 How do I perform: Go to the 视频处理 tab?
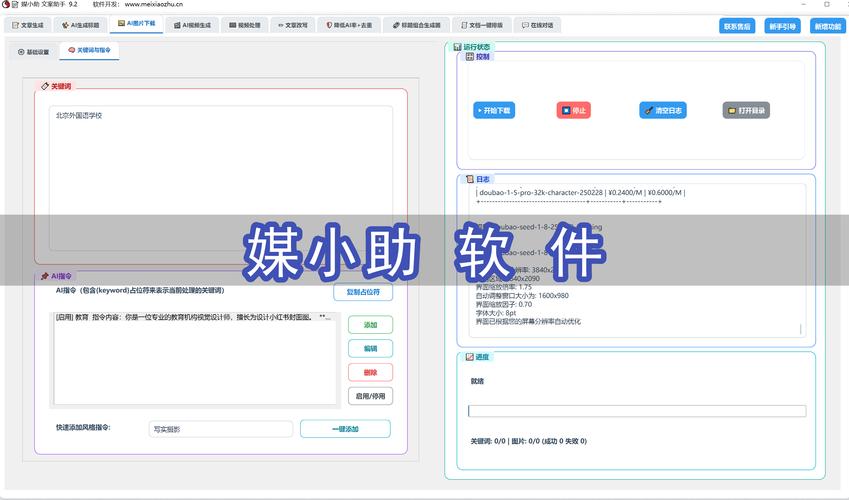coord(245,25)
